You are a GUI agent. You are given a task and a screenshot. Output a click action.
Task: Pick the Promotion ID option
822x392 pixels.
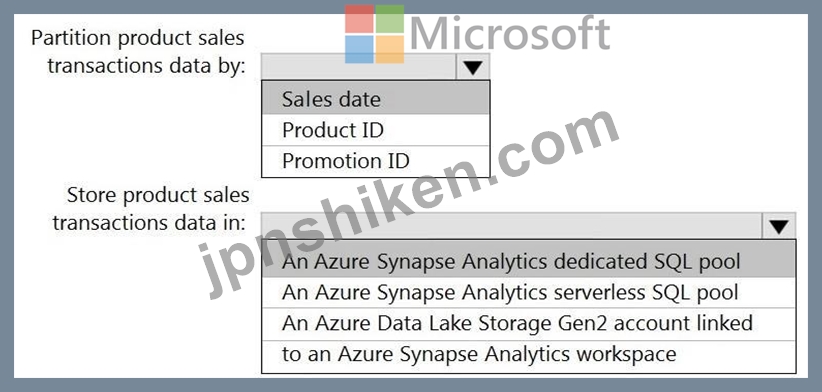pos(375,161)
